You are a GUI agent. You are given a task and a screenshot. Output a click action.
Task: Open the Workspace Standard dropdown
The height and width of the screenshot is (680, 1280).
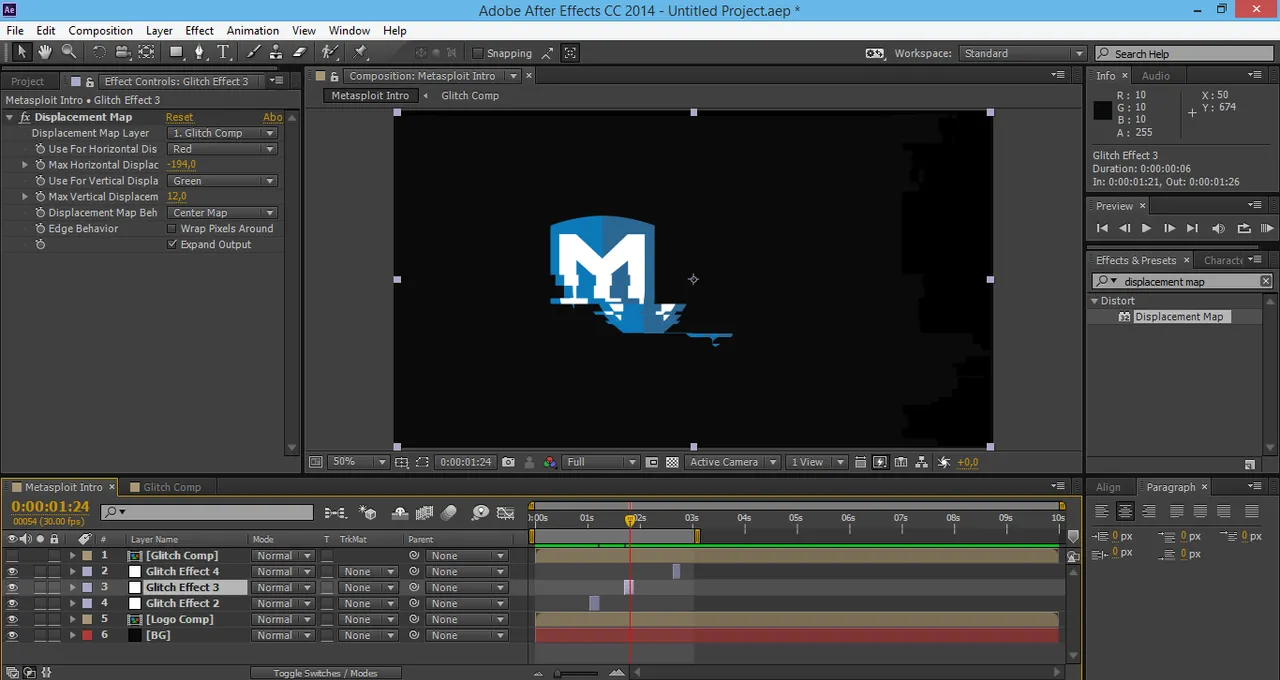[x=1022, y=53]
